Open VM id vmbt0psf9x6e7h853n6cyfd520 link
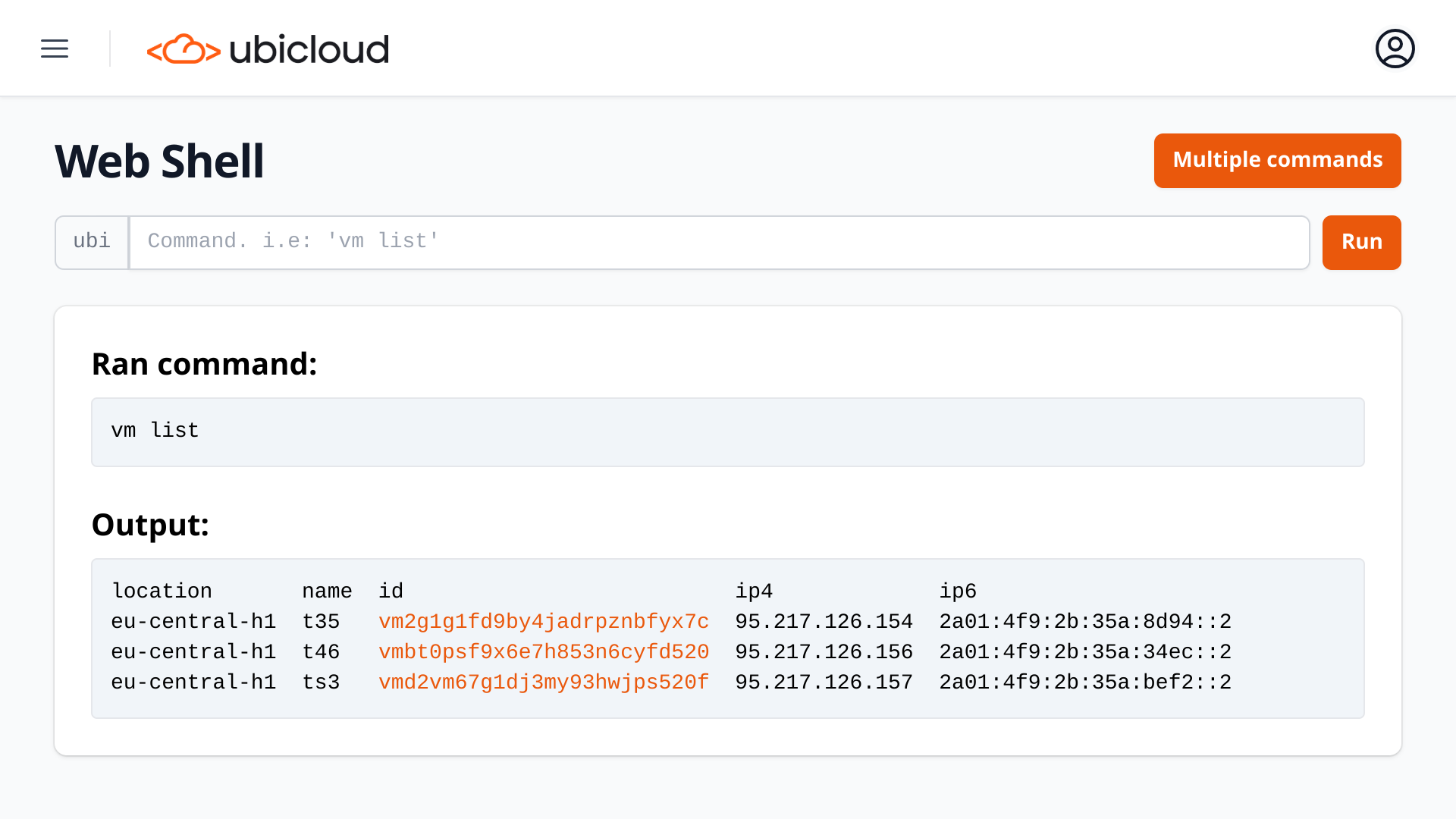 point(543,652)
